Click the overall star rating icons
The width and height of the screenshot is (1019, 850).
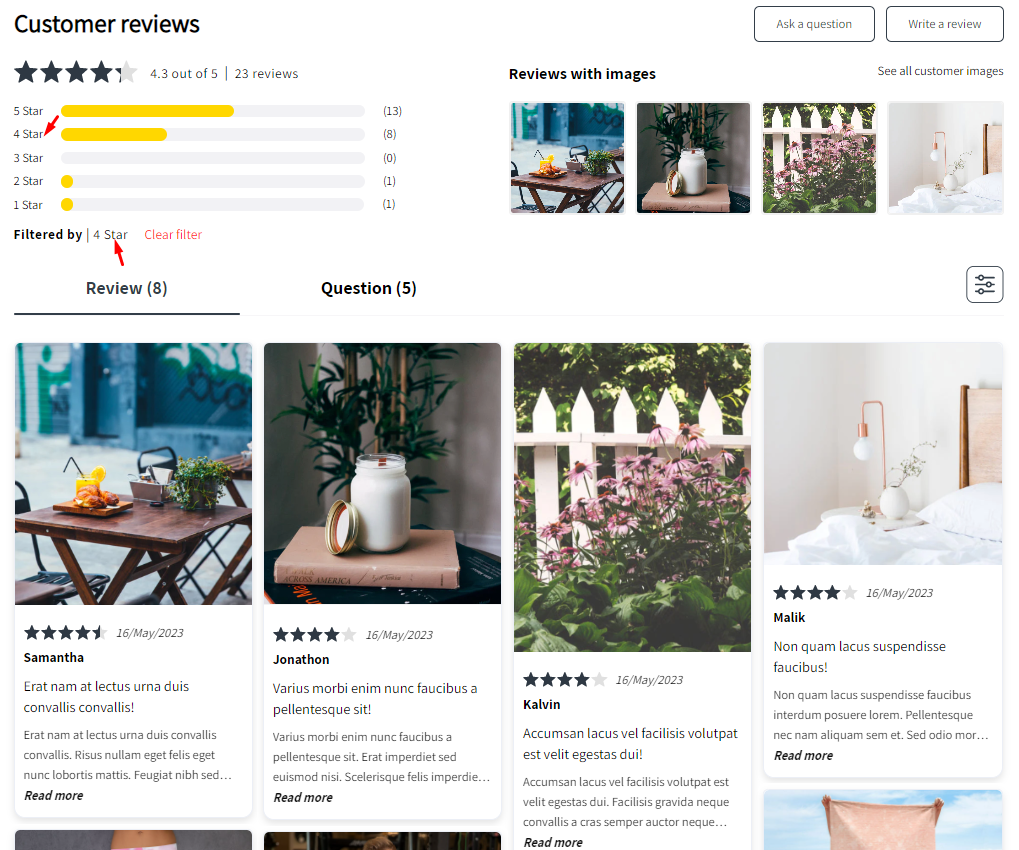(76, 72)
